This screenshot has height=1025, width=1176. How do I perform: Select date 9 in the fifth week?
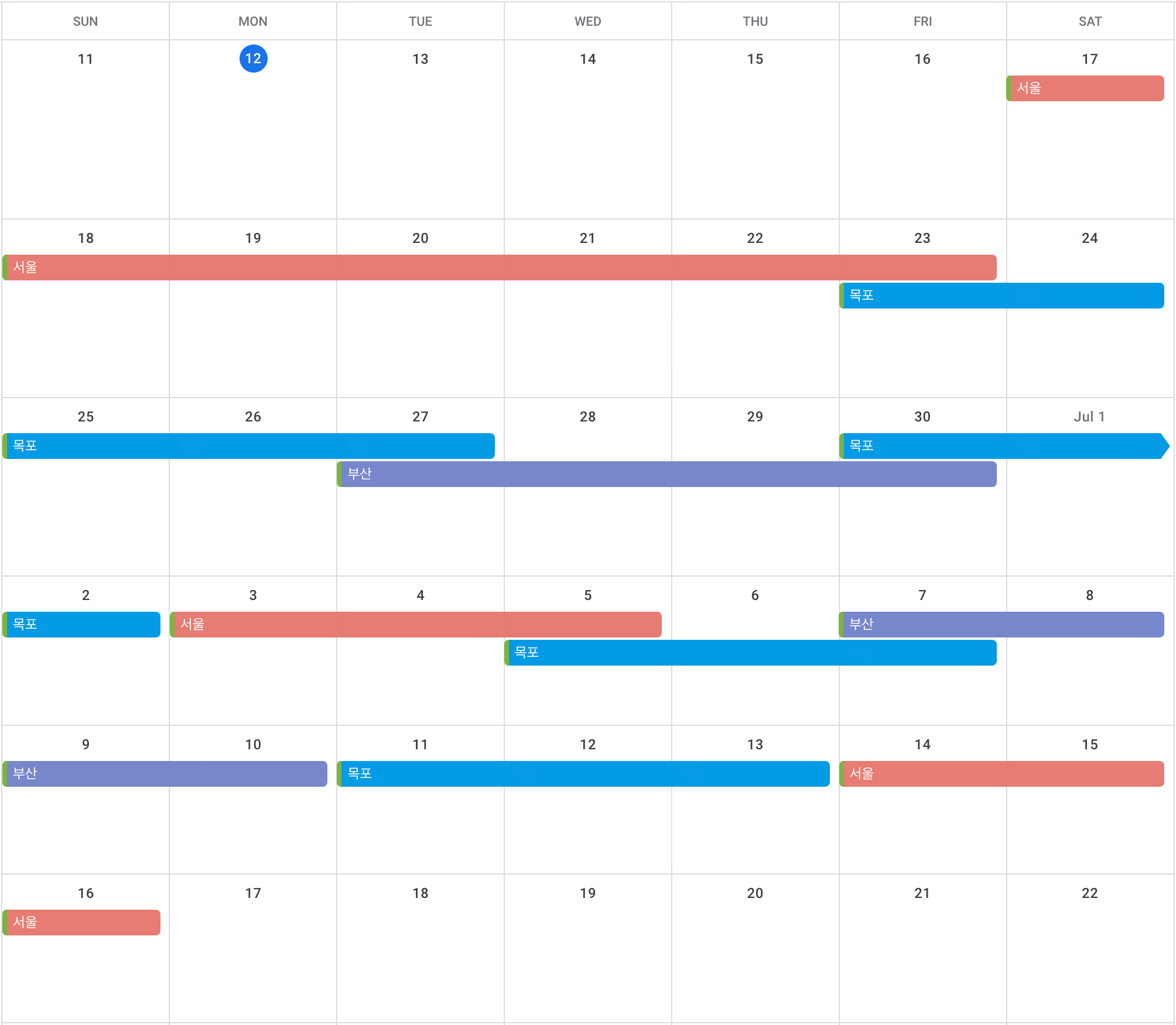86,745
